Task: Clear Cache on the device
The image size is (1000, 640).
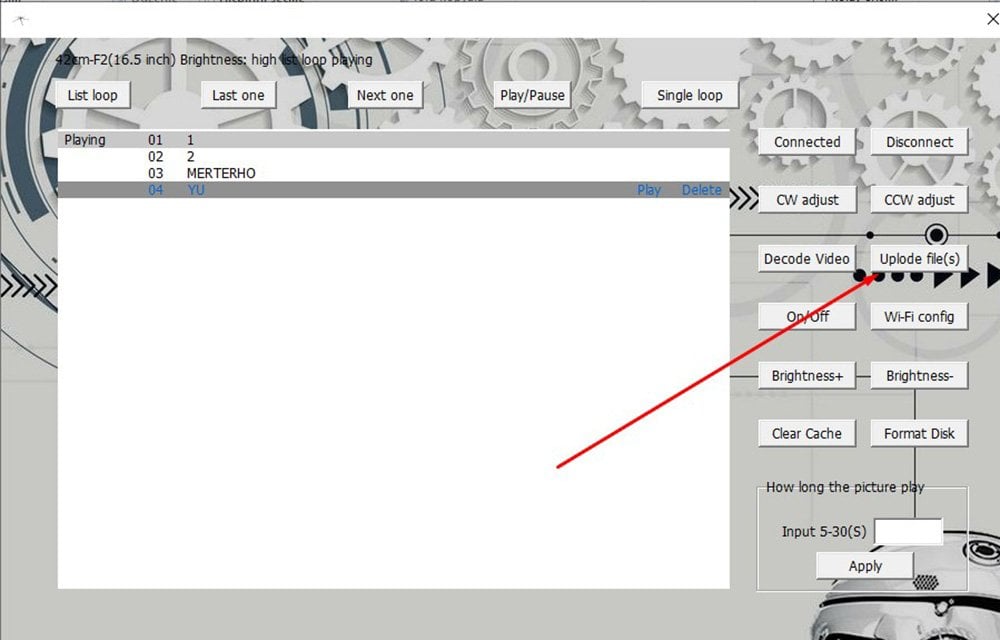Action: [x=807, y=434]
